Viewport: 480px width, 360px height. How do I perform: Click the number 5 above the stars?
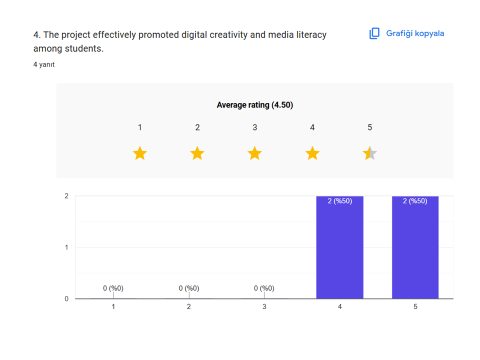point(370,127)
